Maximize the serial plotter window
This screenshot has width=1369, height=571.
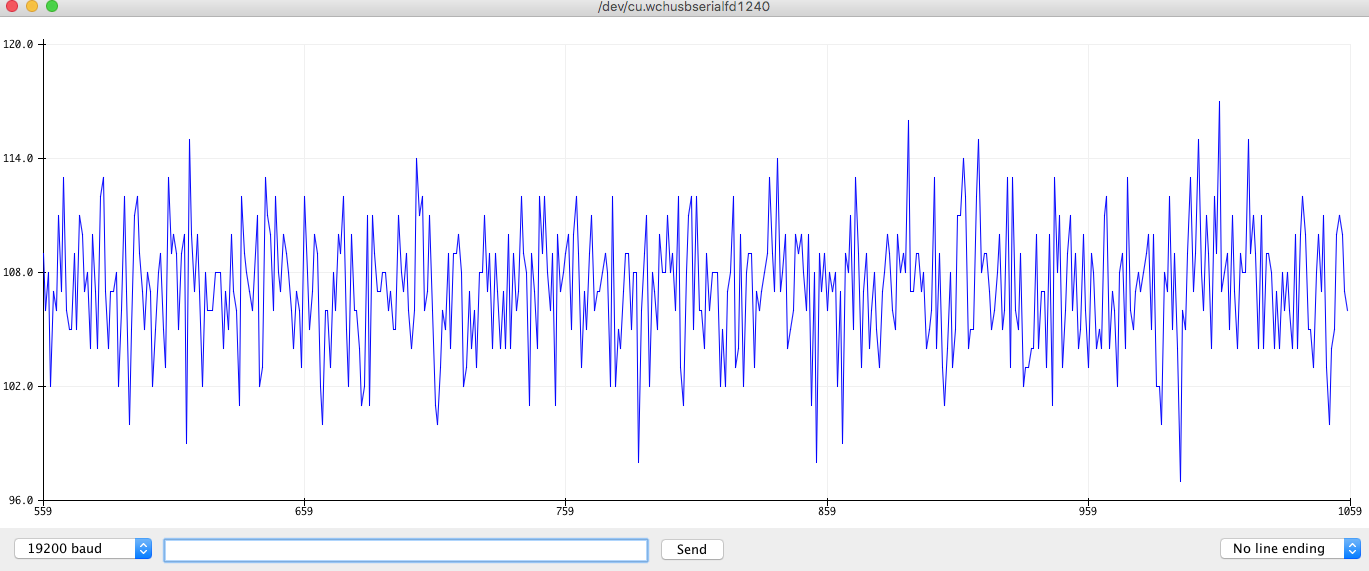[x=52, y=6]
